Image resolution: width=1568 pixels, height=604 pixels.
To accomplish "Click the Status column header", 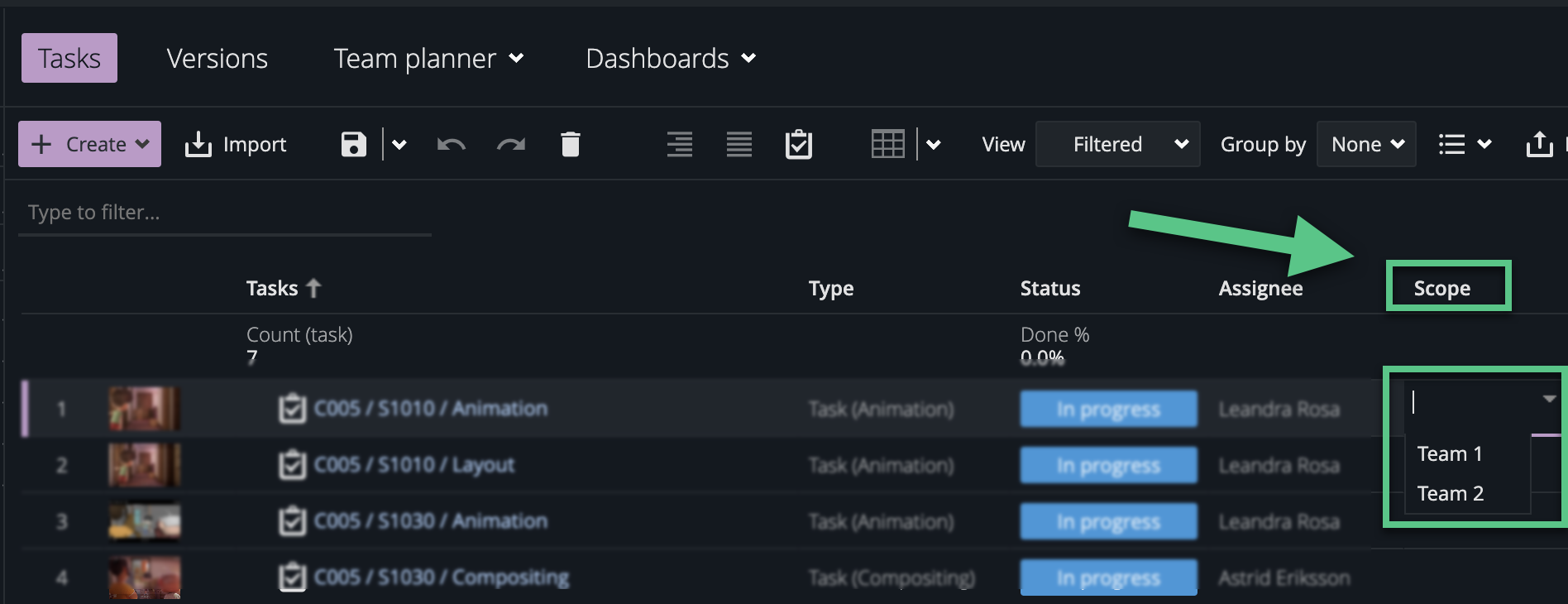I will pyautogui.click(x=1050, y=288).
